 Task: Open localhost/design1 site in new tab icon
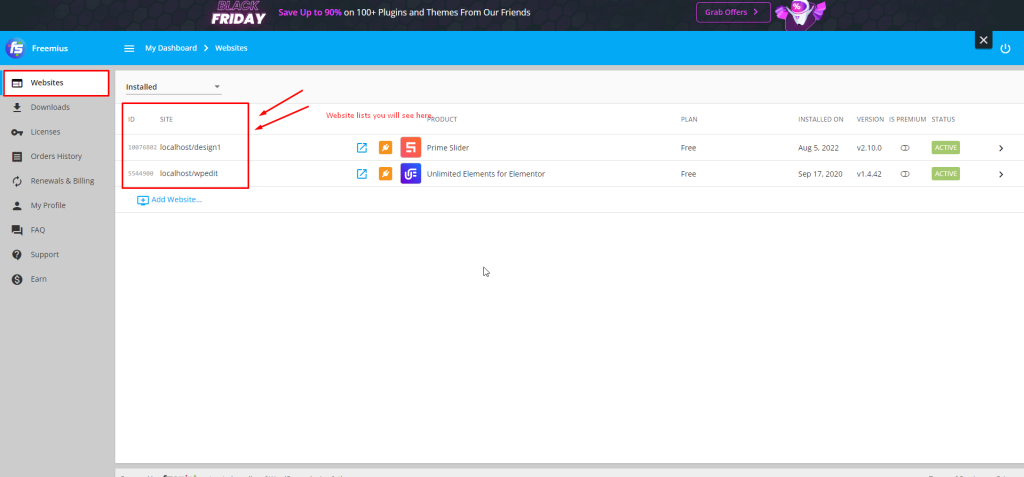point(362,148)
